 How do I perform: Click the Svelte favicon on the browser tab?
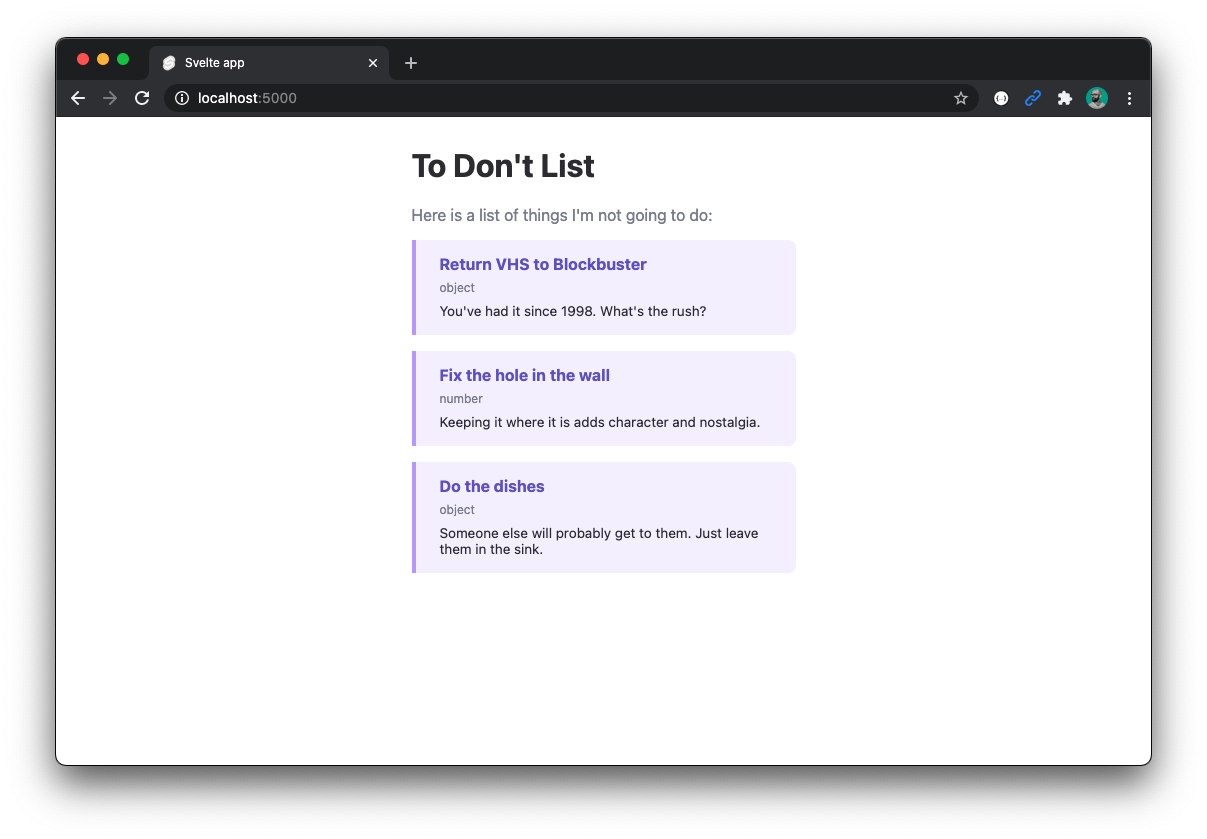[x=168, y=62]
